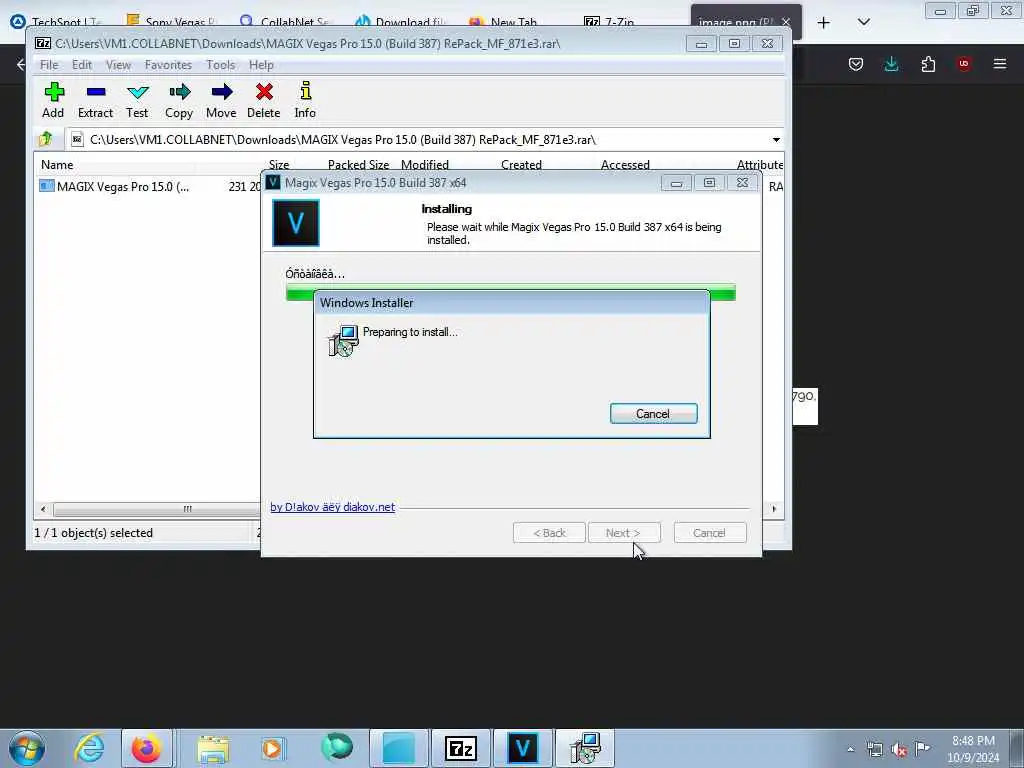The height and width of the screenshot is (768, 1024).
Task: Click the Back button in Vegas installer
Action: pyautogui.click(x=549, y=533)
